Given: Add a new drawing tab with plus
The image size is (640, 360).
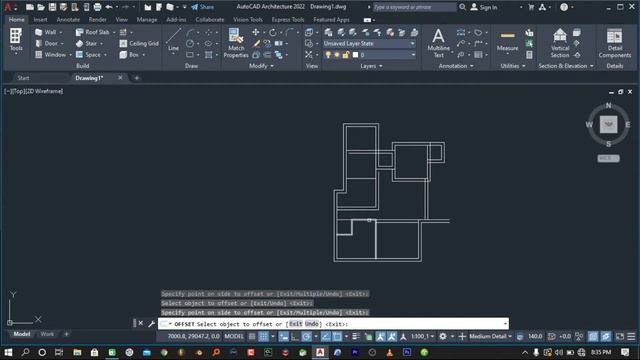Looking at the screenshot, I should point(137,78).
